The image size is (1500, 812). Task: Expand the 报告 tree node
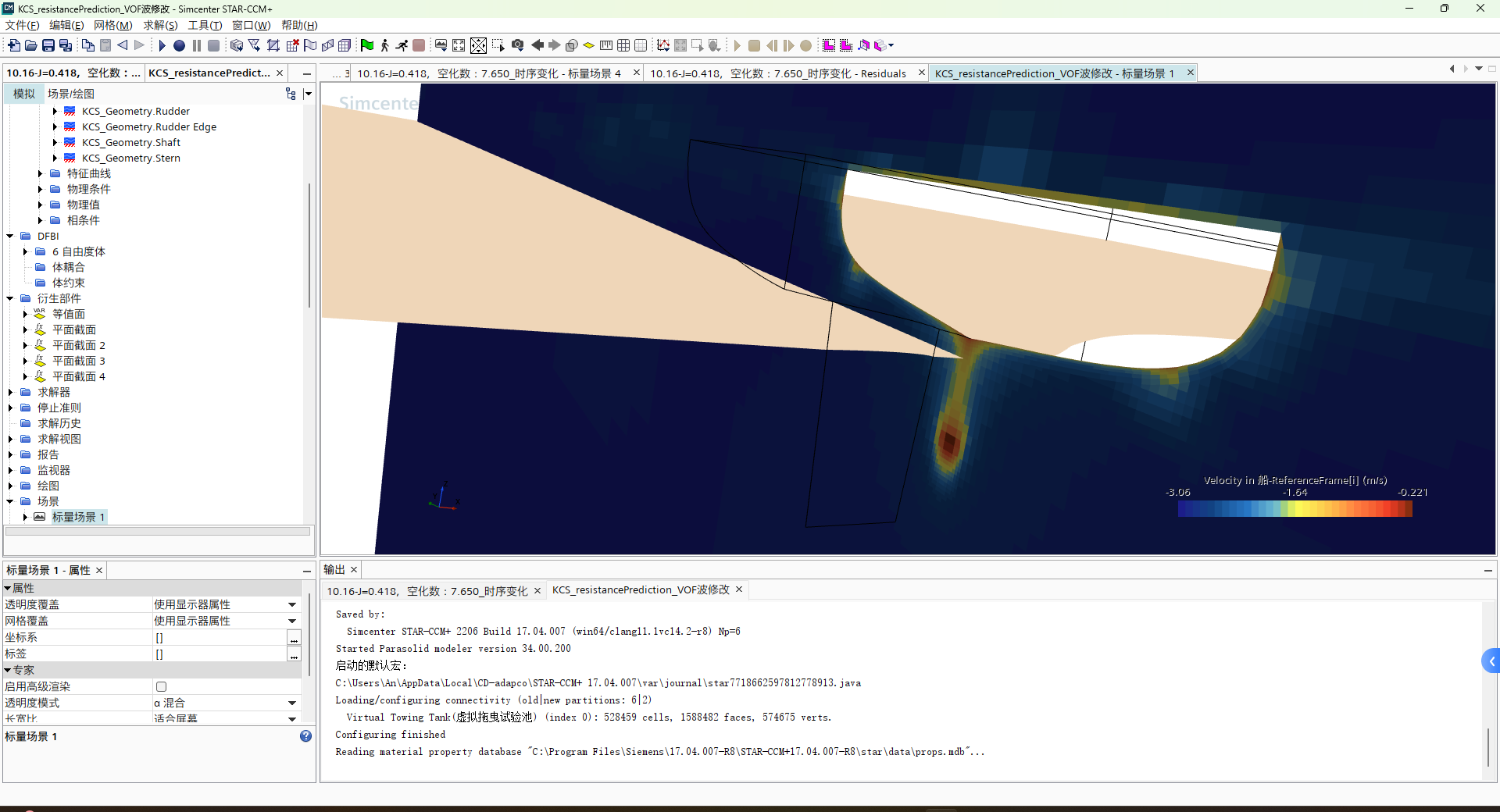tap(10, 454)
